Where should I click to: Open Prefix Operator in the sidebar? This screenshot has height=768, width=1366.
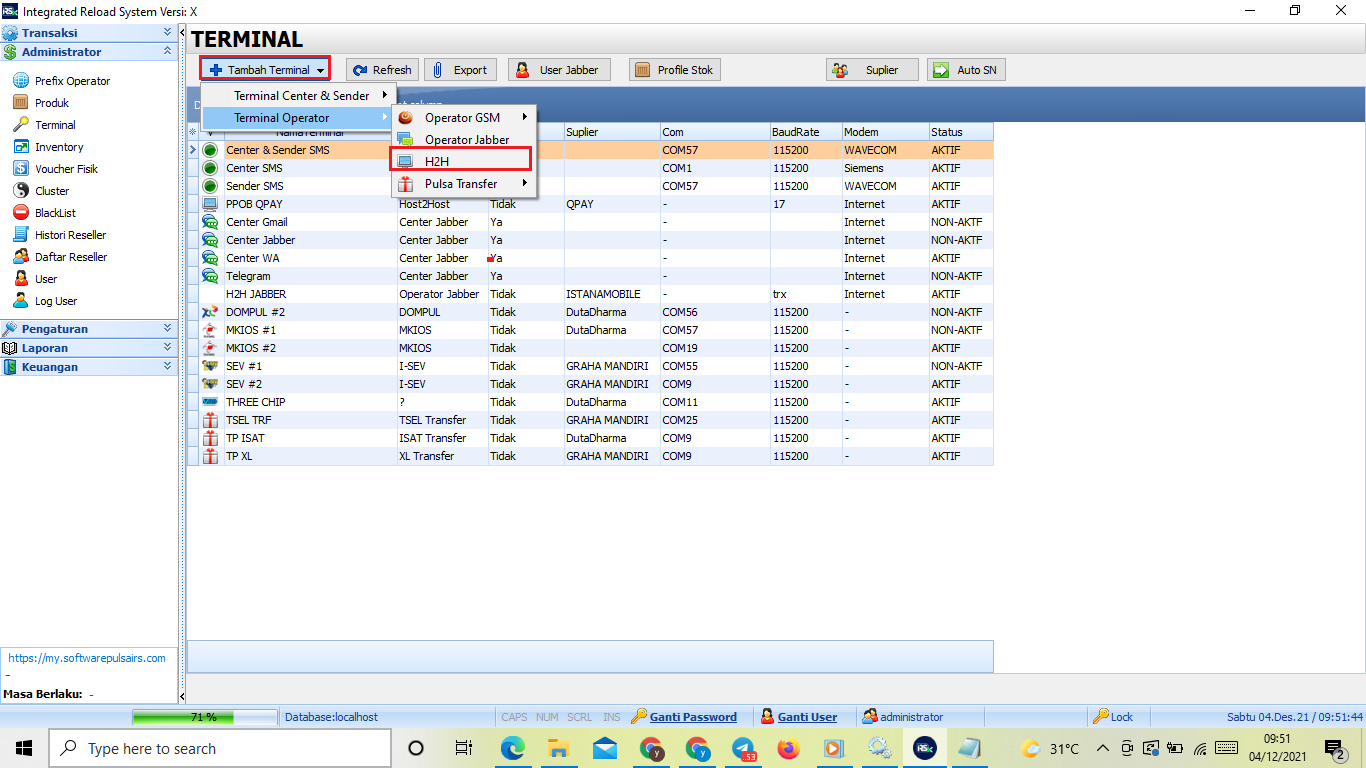click(x=72, y=81)
